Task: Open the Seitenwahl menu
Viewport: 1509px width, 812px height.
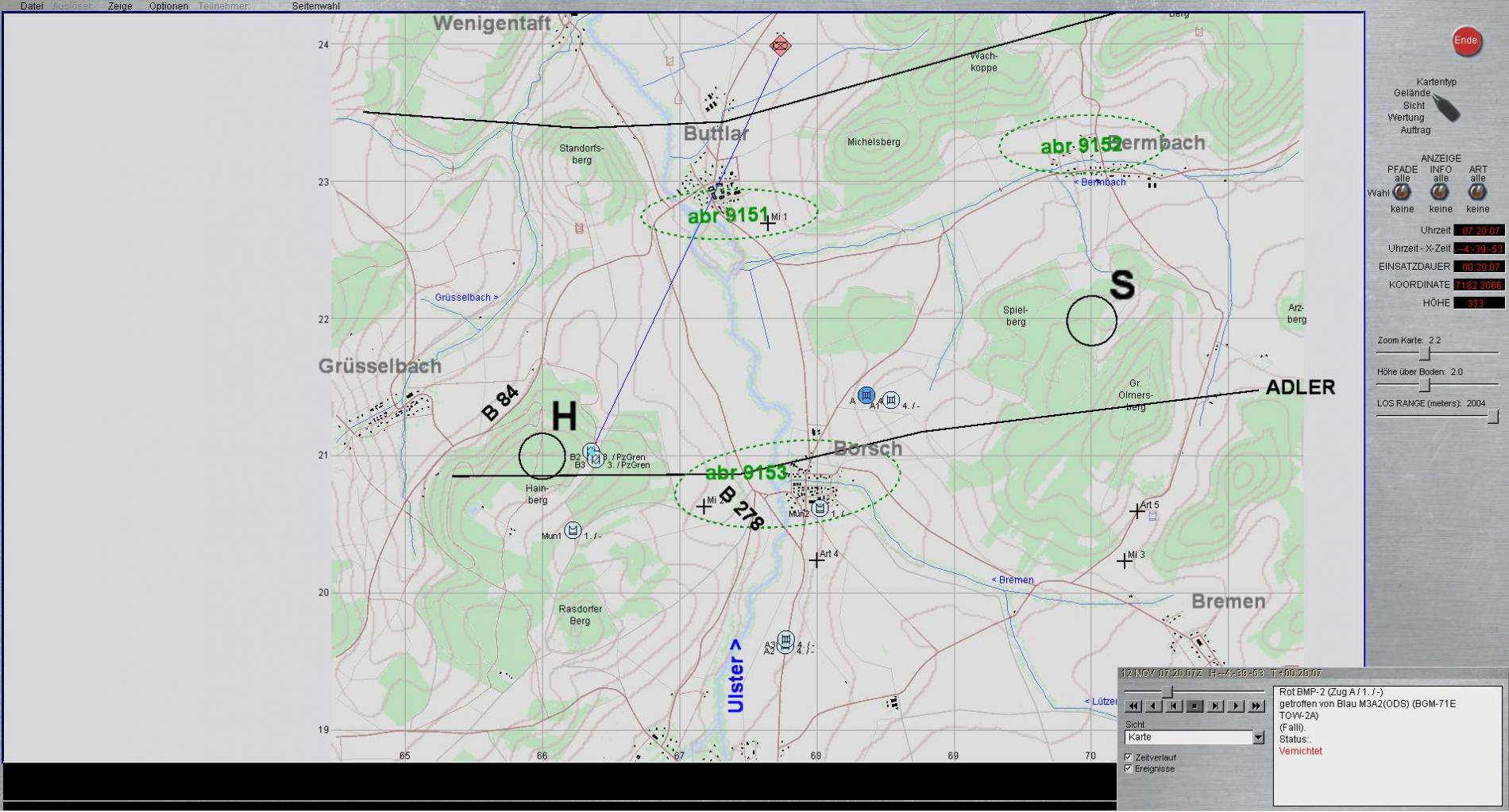Action: (315, 6)
